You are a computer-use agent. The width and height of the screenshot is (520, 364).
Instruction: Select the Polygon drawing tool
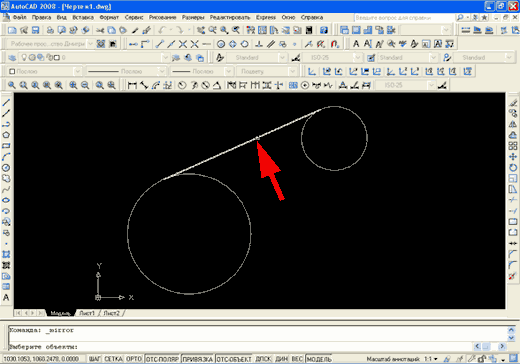pyautogui.click(x=6, y=135)
